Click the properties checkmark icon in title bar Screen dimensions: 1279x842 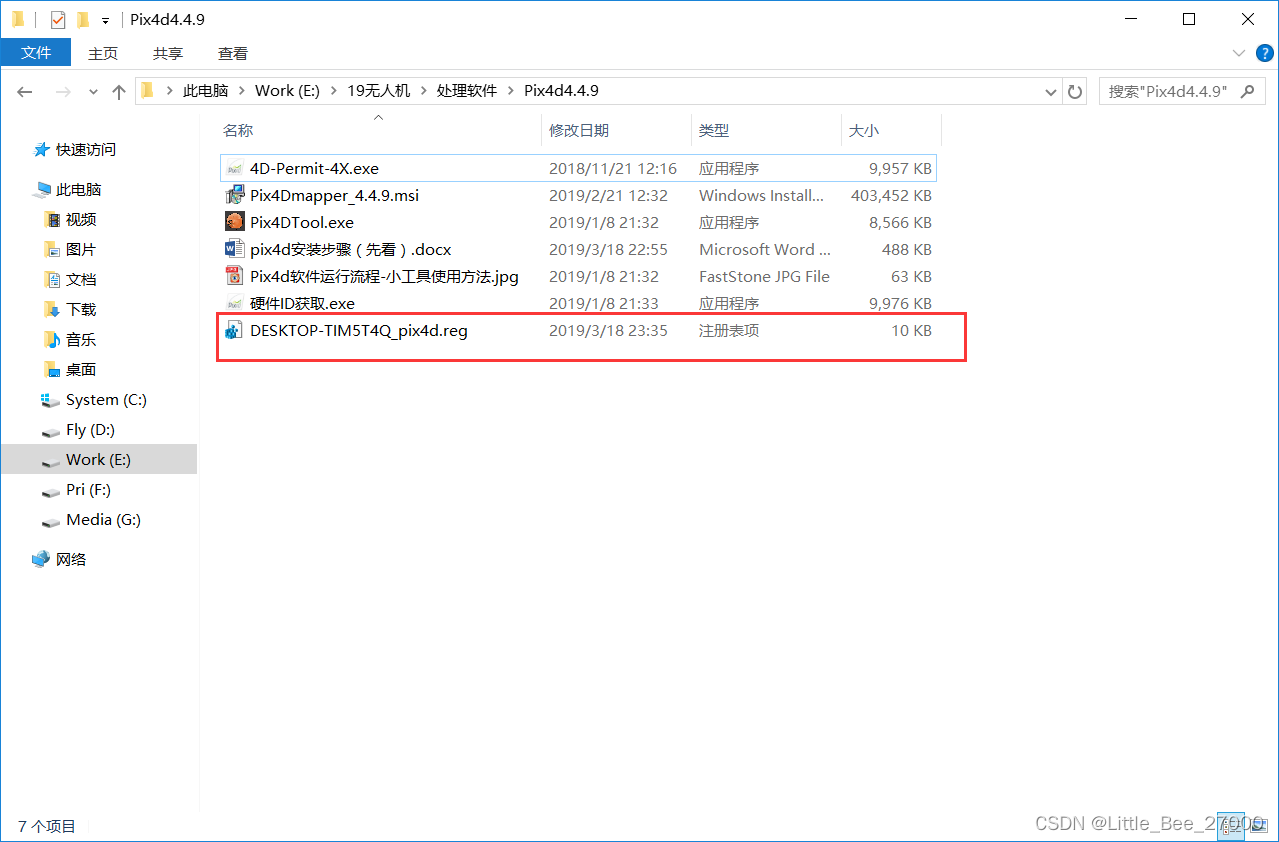click(57, 19)
